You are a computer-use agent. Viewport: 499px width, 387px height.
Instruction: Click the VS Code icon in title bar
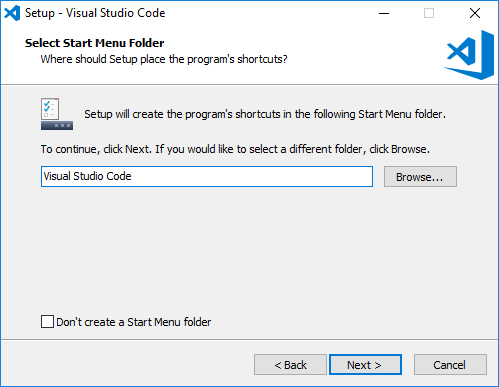[x=12, y=13]
